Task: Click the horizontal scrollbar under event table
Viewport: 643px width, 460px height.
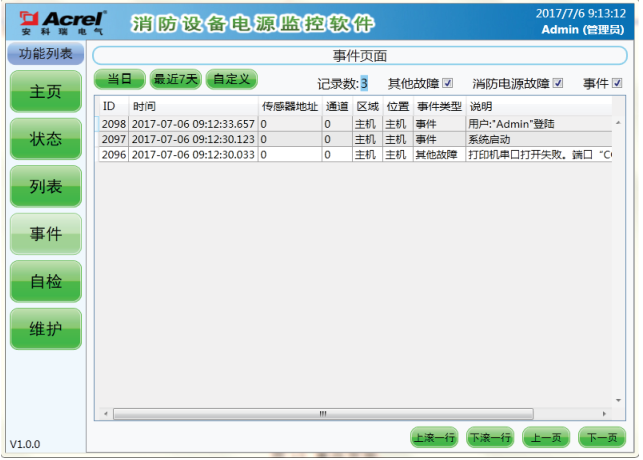Action: pos(320,413)
